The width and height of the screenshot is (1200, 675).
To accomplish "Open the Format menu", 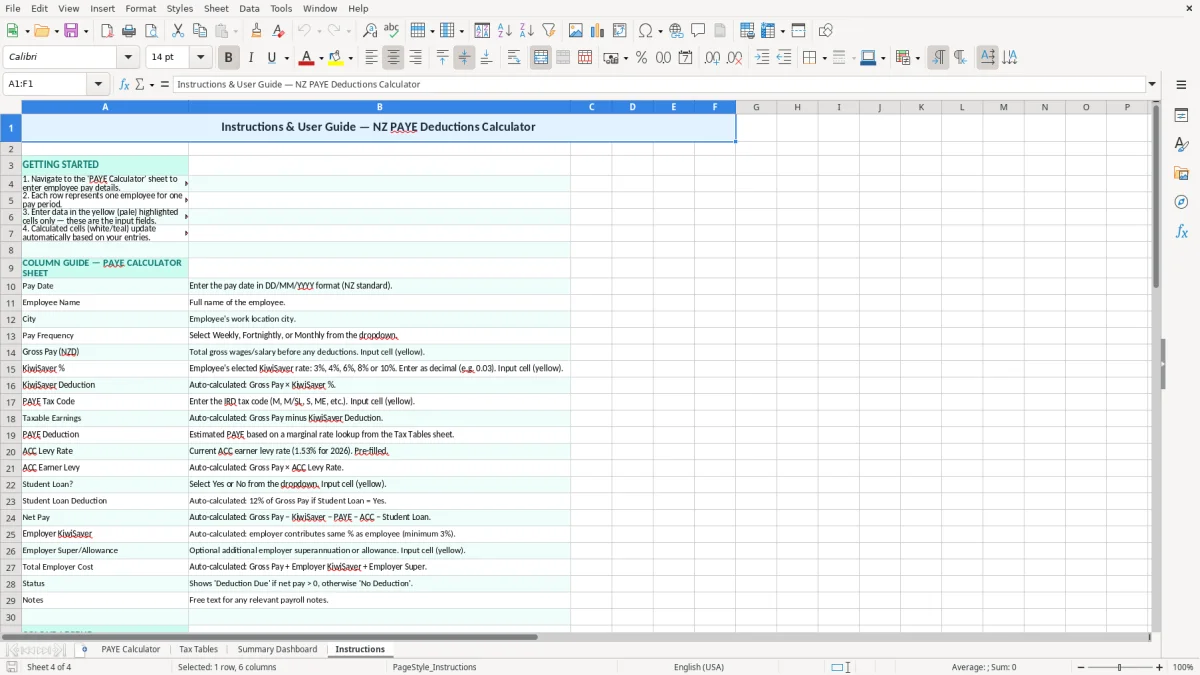I will pos(140,8).
